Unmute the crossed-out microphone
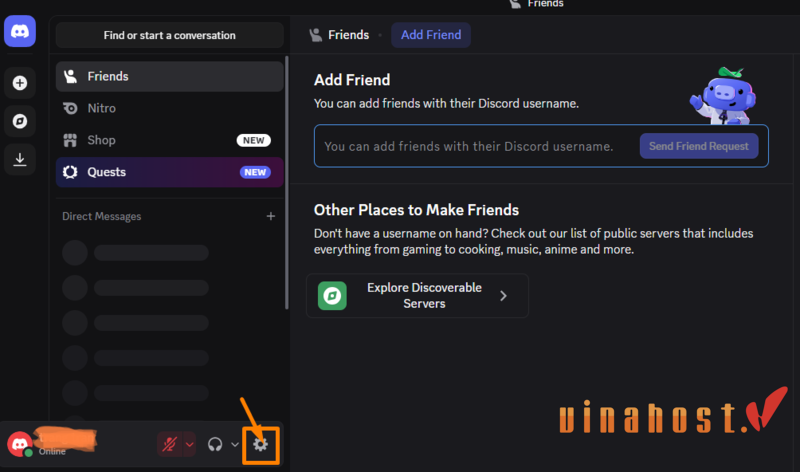This screenshot has height=472, width=800. [169, 444]
